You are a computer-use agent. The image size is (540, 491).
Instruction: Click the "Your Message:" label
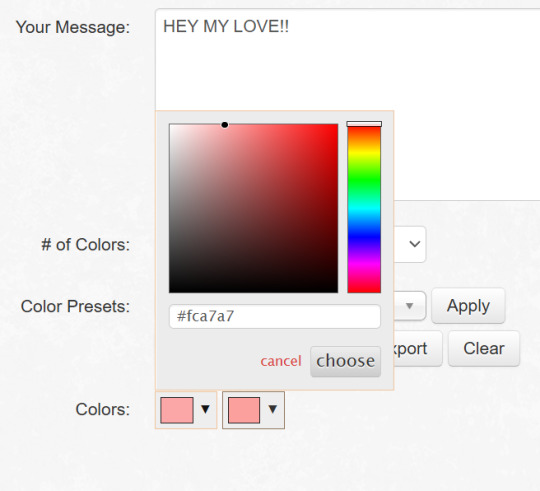pyautogui.click(x=73, y=27)
